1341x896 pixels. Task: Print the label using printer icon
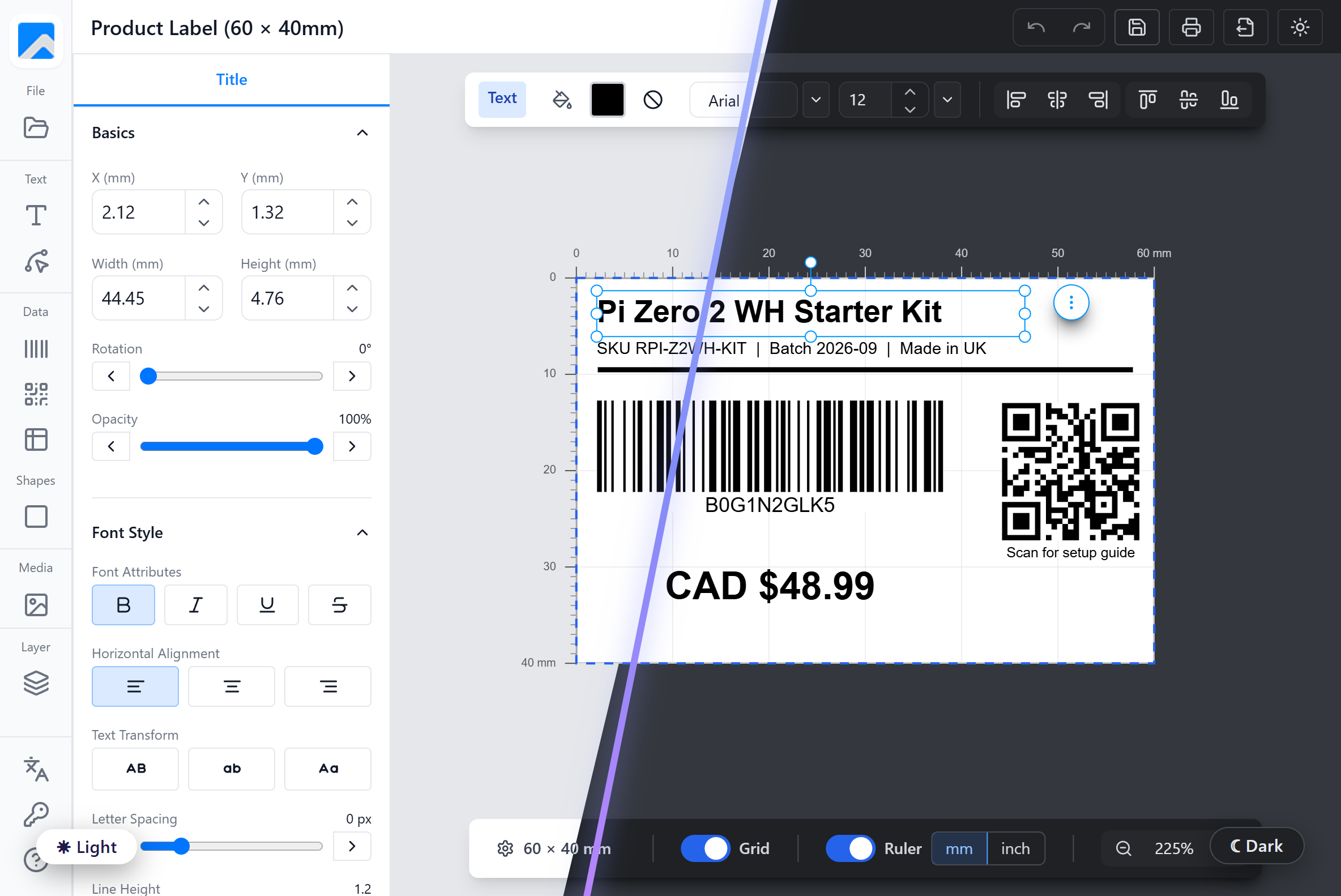(x=1191, y=27)
